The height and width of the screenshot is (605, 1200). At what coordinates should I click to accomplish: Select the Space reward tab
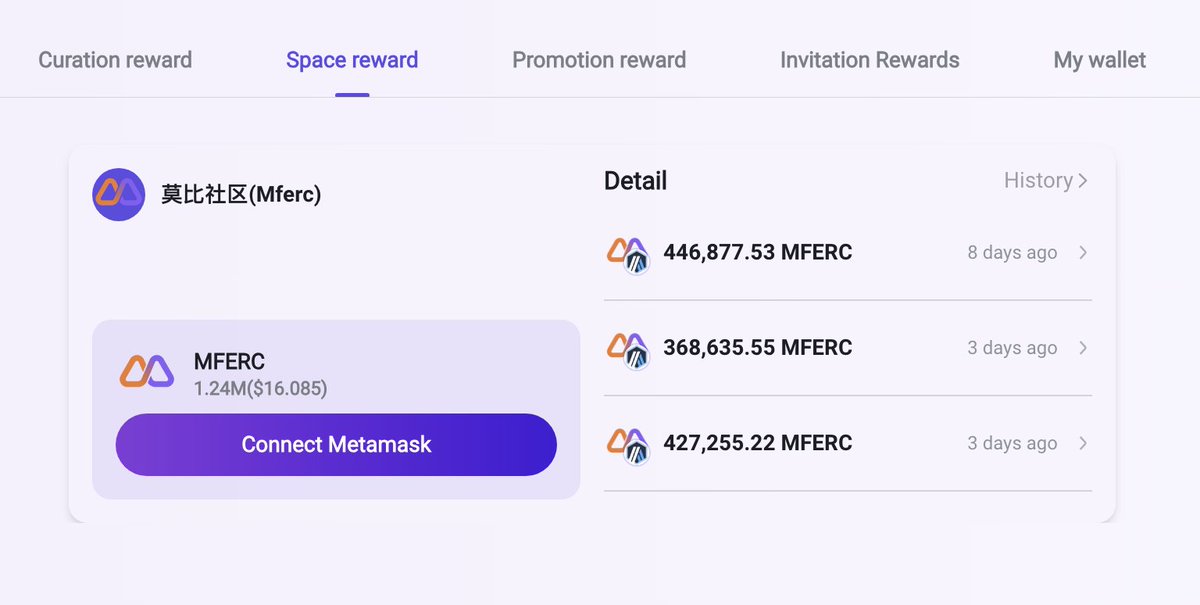[352, 60]
